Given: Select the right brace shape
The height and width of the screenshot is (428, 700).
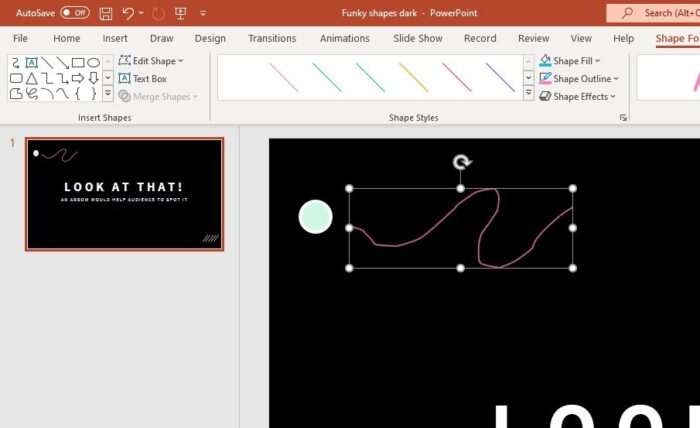Looking at the screenshot, I should click(x=93, y=94).
